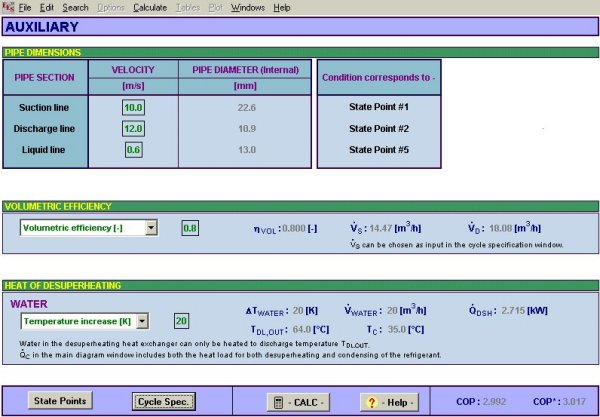600x417 pixels.
Task: Click State Point #1 label
Action: click(379, 107)
